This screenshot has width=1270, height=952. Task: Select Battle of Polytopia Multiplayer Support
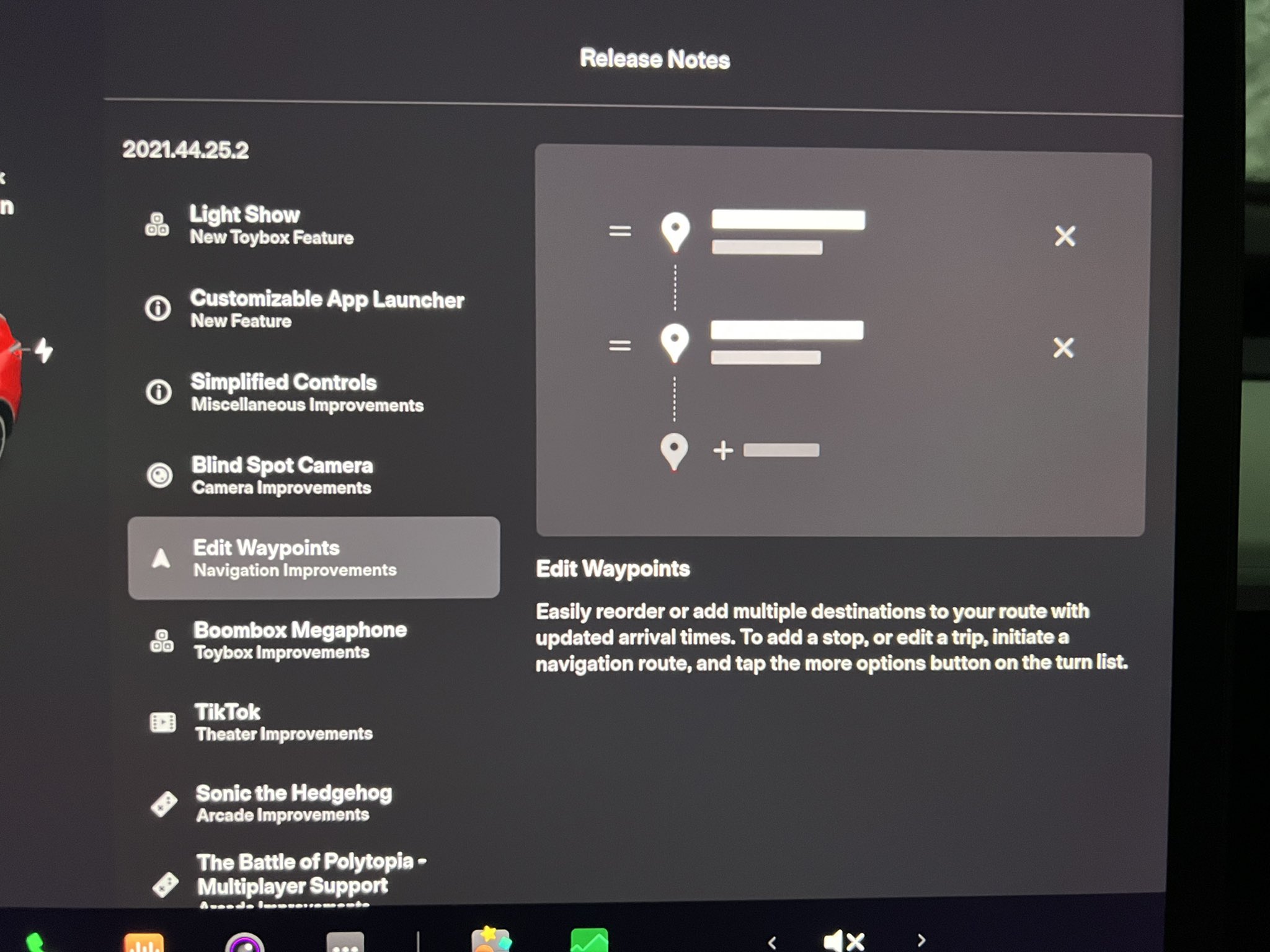310,874
